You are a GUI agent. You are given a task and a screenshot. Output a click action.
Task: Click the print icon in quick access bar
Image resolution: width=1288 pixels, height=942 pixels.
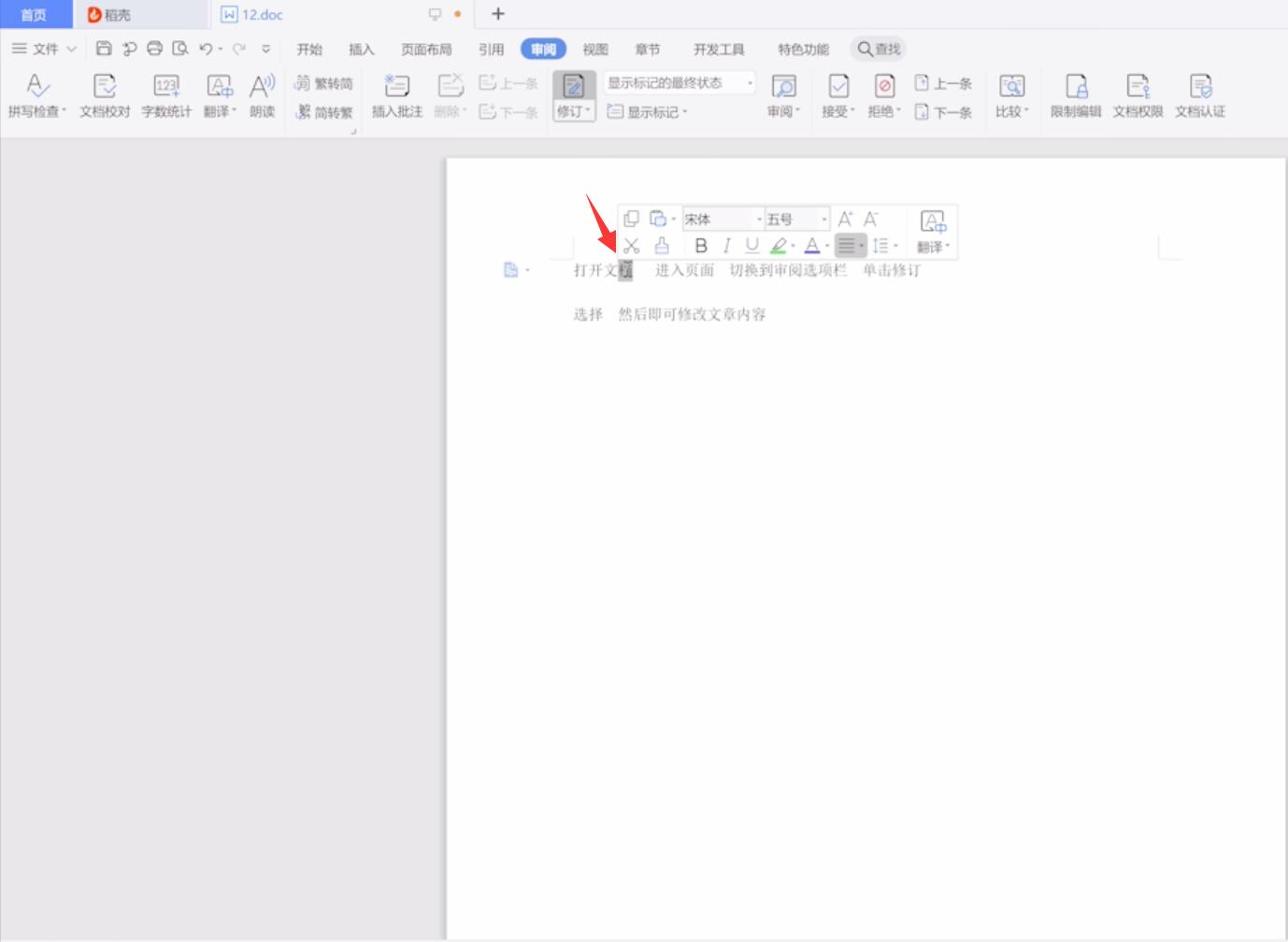(x=155, y=49)
